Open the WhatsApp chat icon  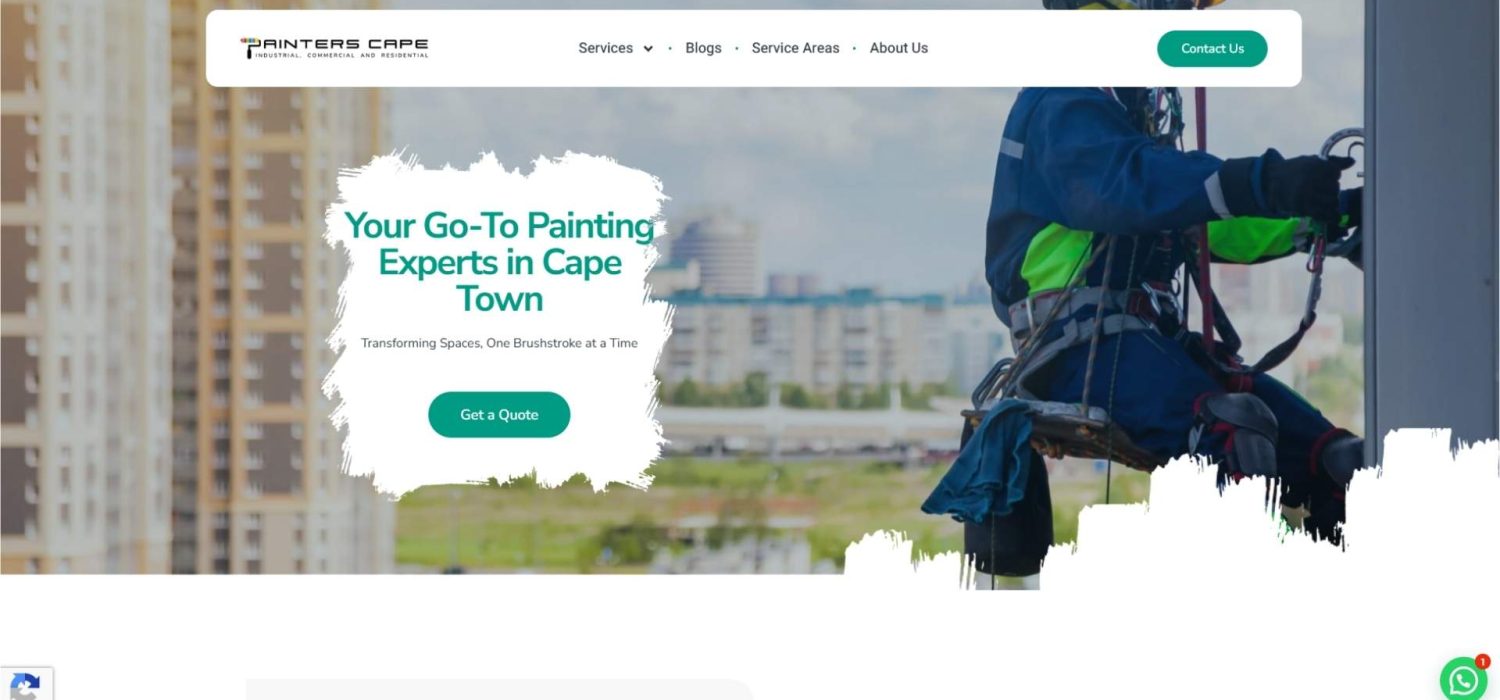[1464, 680]
